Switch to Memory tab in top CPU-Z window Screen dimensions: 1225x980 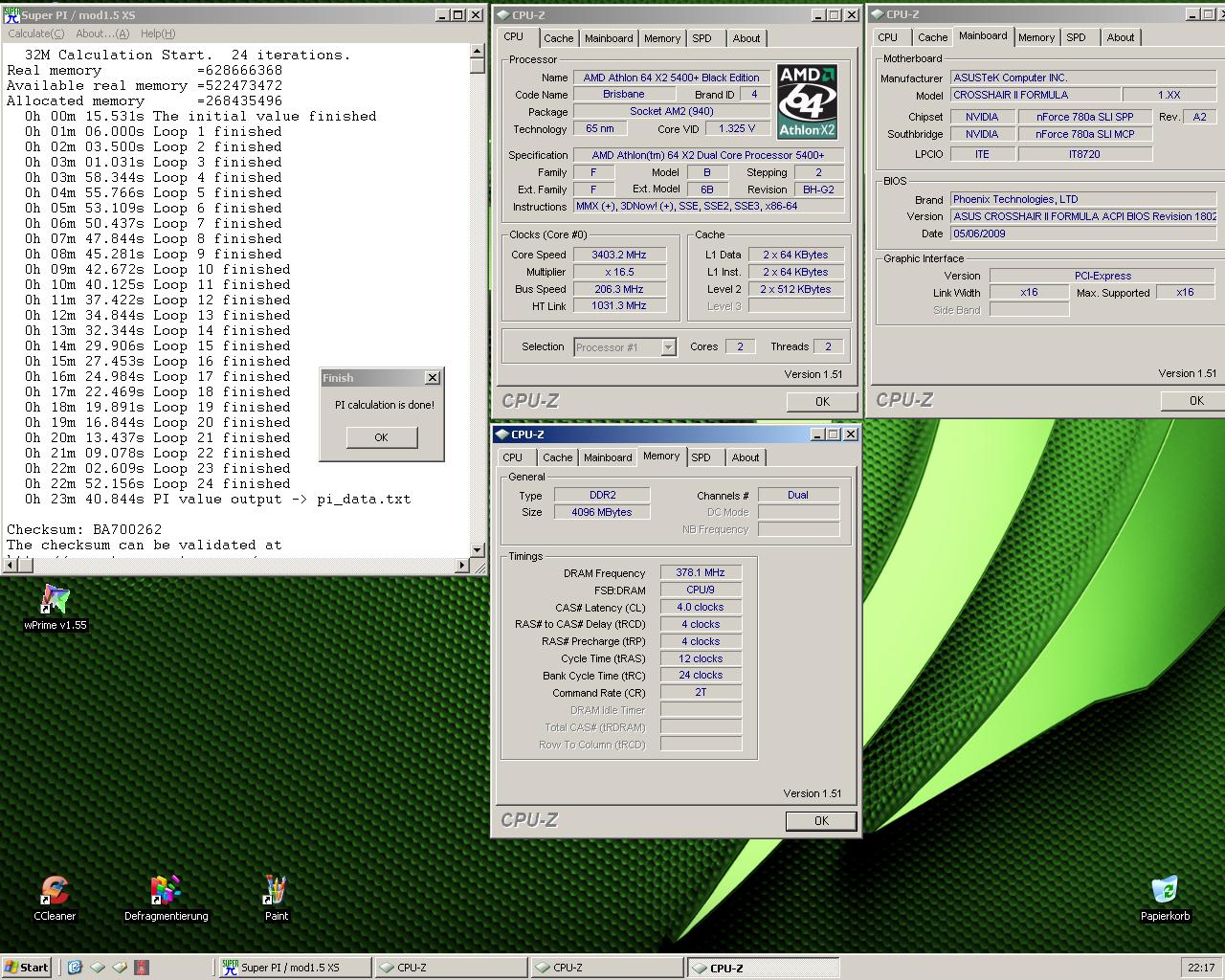[662, 38]
